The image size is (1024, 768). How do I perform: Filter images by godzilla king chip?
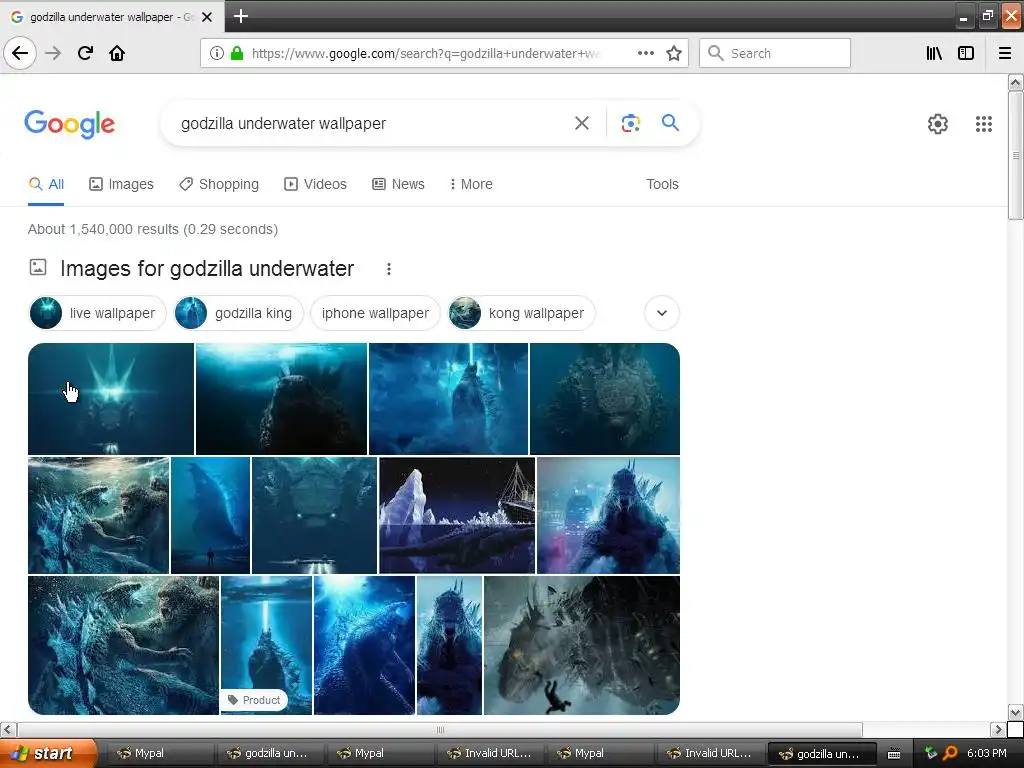[238, 313]
